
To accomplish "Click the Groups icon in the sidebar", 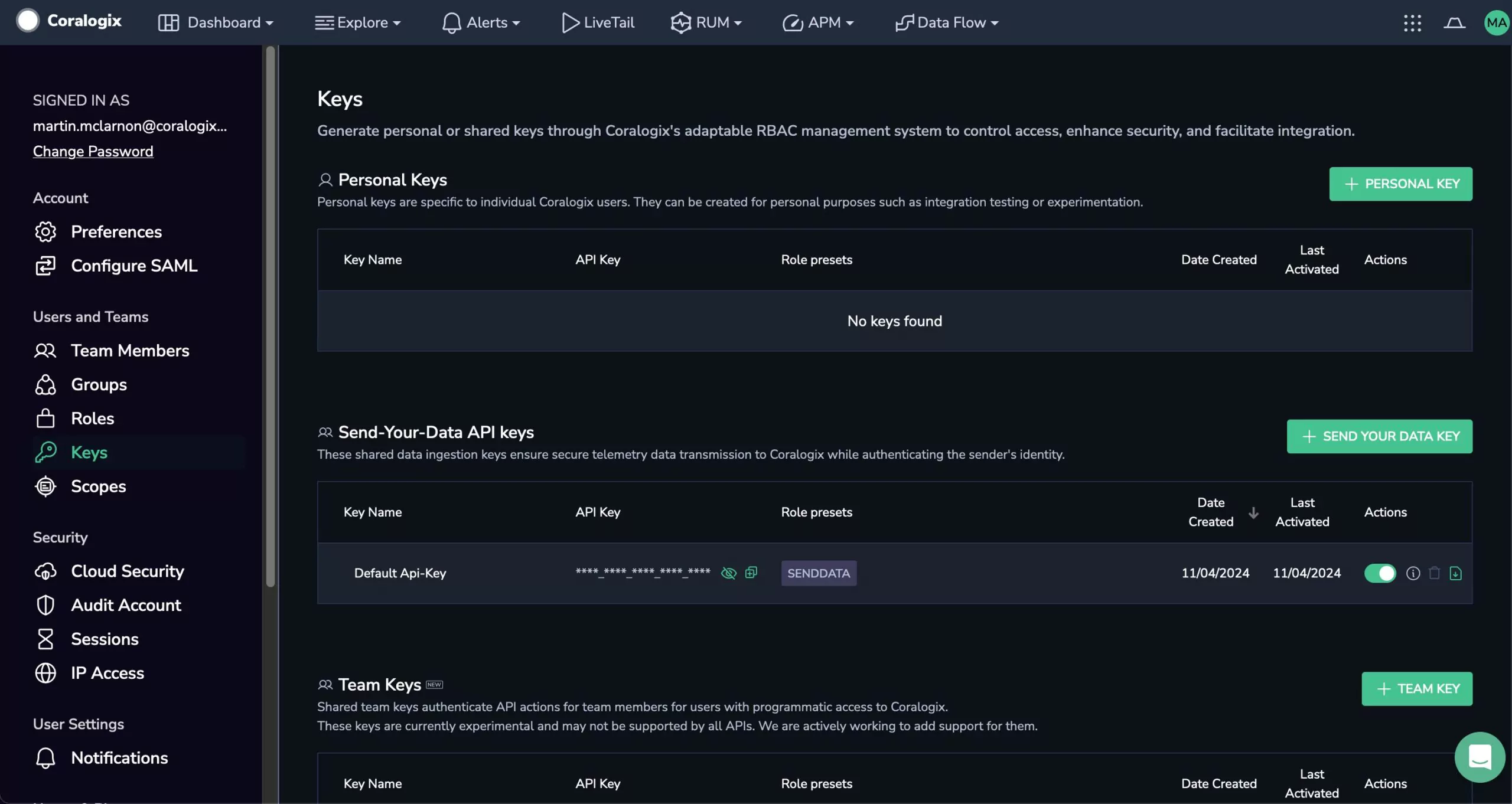I will (45, 385).
